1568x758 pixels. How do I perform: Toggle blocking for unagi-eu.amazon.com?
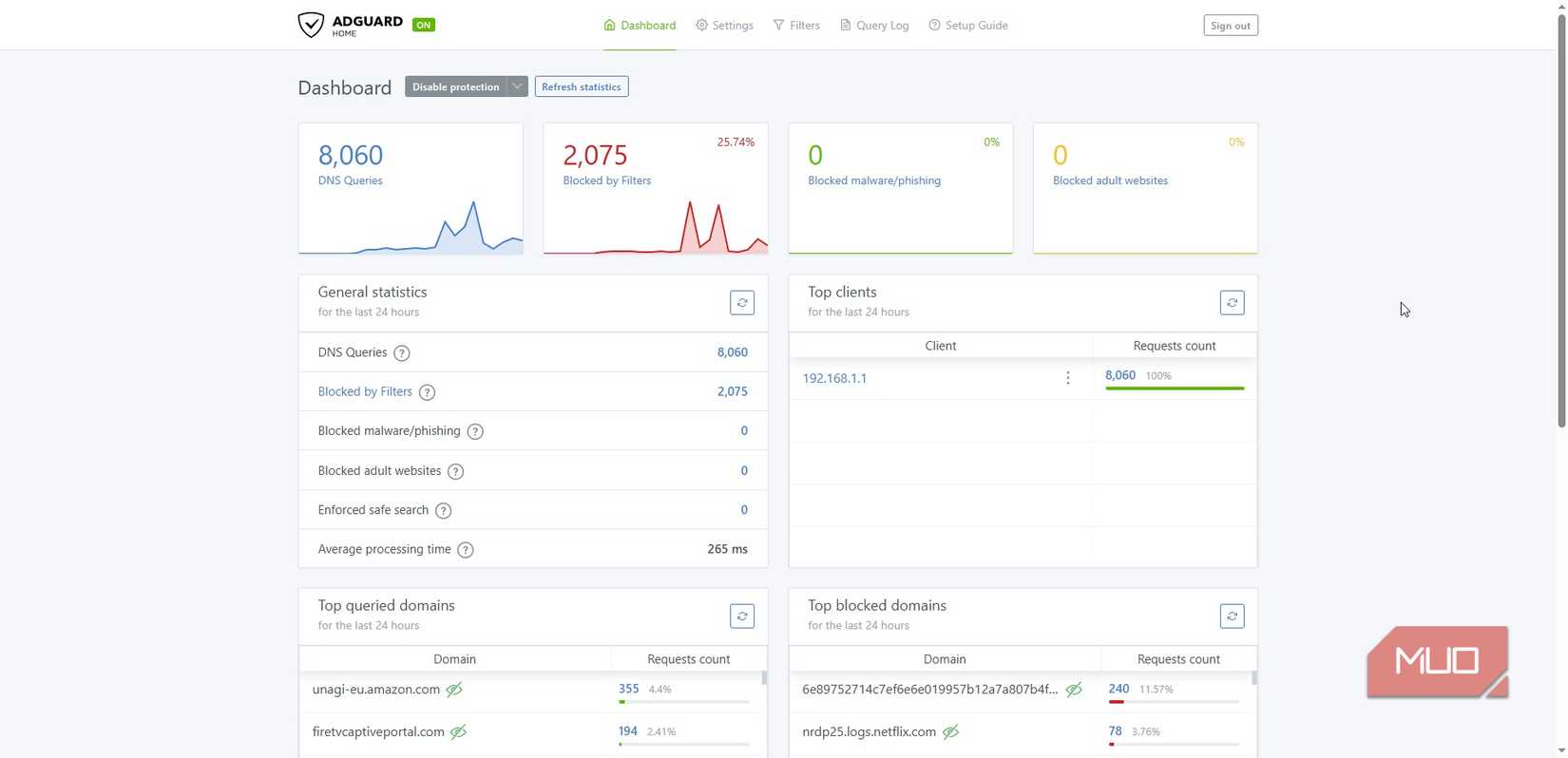click(x=454, y=690)
